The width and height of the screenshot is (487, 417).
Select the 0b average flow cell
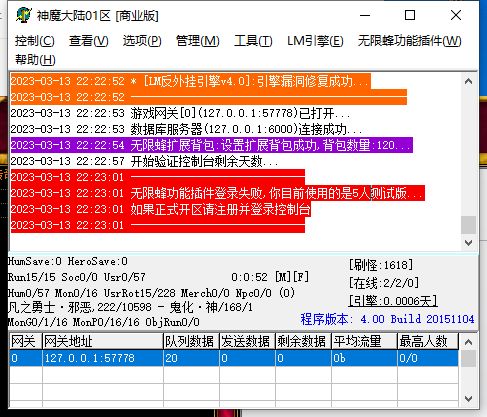point(364,358)
